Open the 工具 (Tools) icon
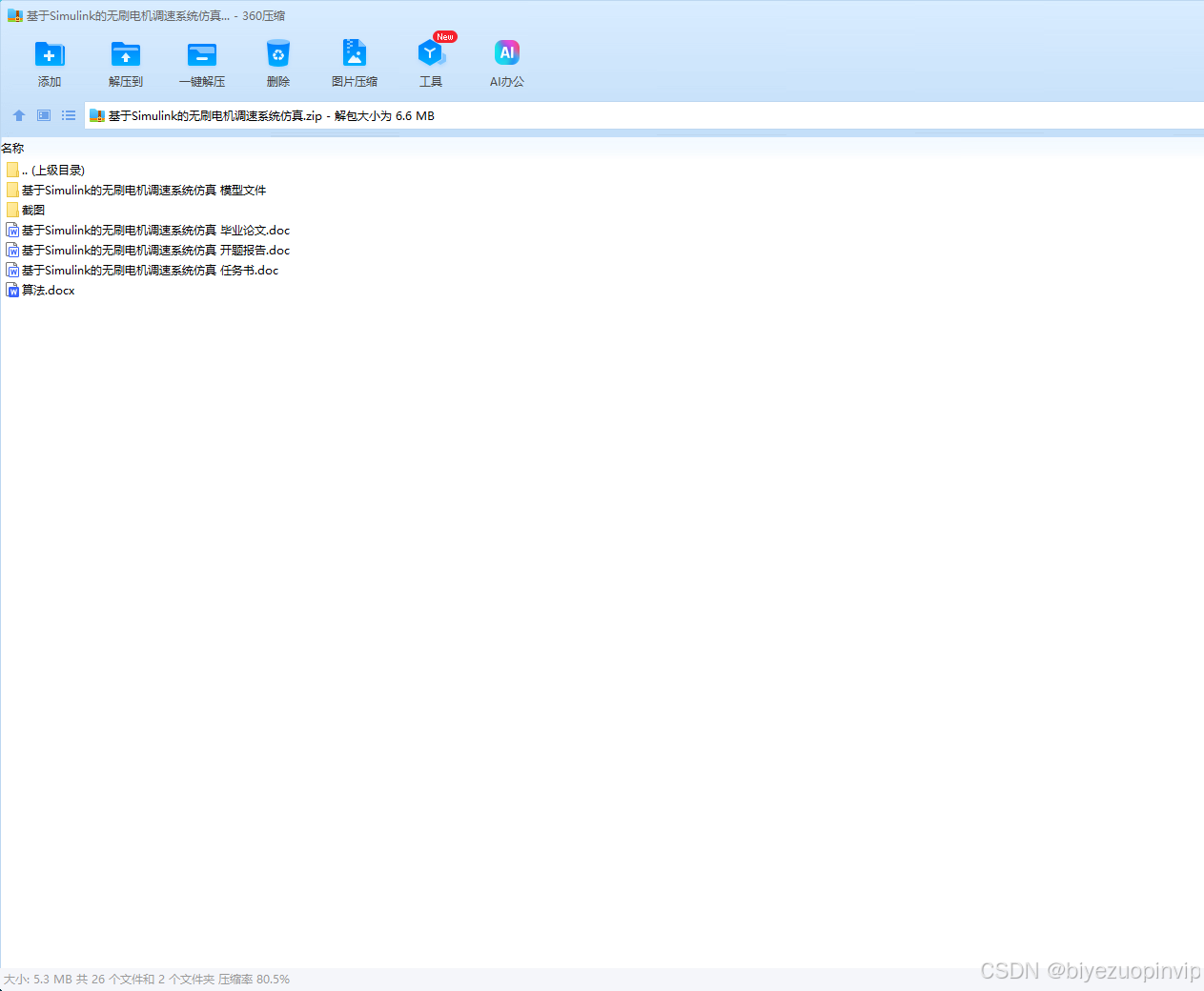The height and width of the screenshot is (991, 1204). [431, 53]
